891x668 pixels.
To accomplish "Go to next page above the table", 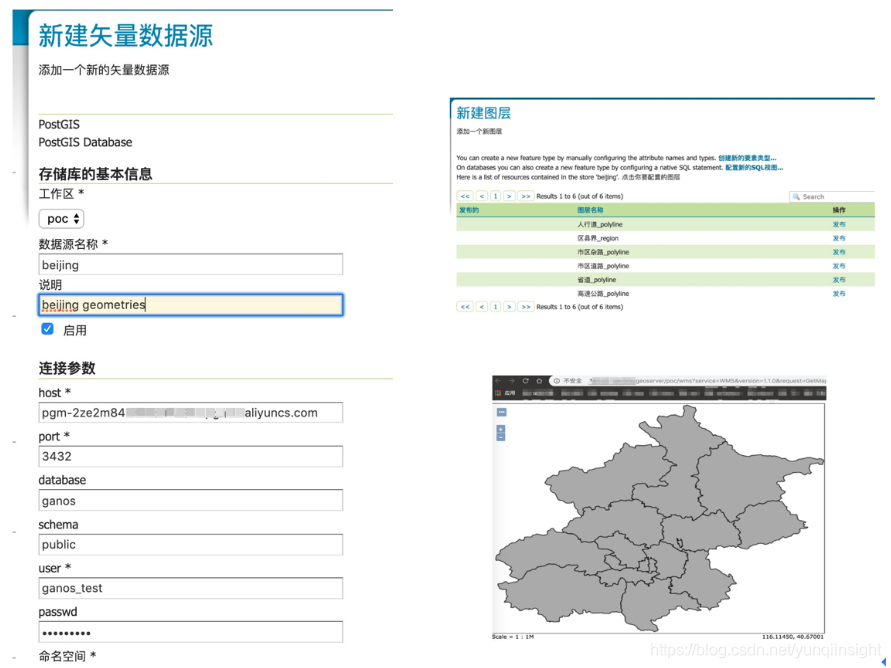I will (509, 196).
